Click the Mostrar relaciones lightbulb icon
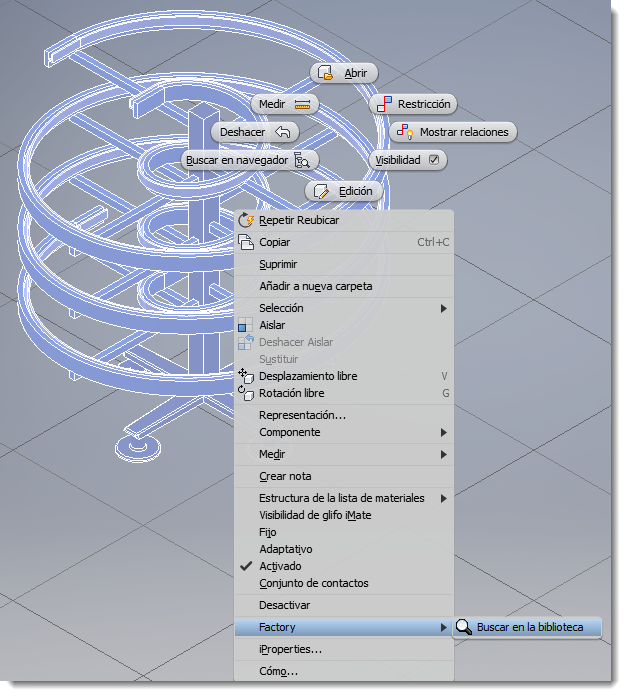 [405, 132]
